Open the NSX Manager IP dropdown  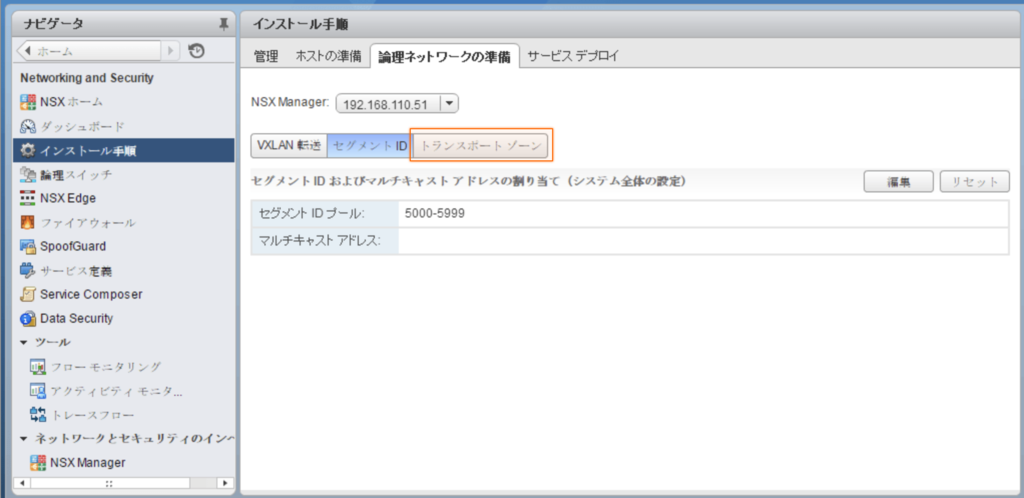450,104
